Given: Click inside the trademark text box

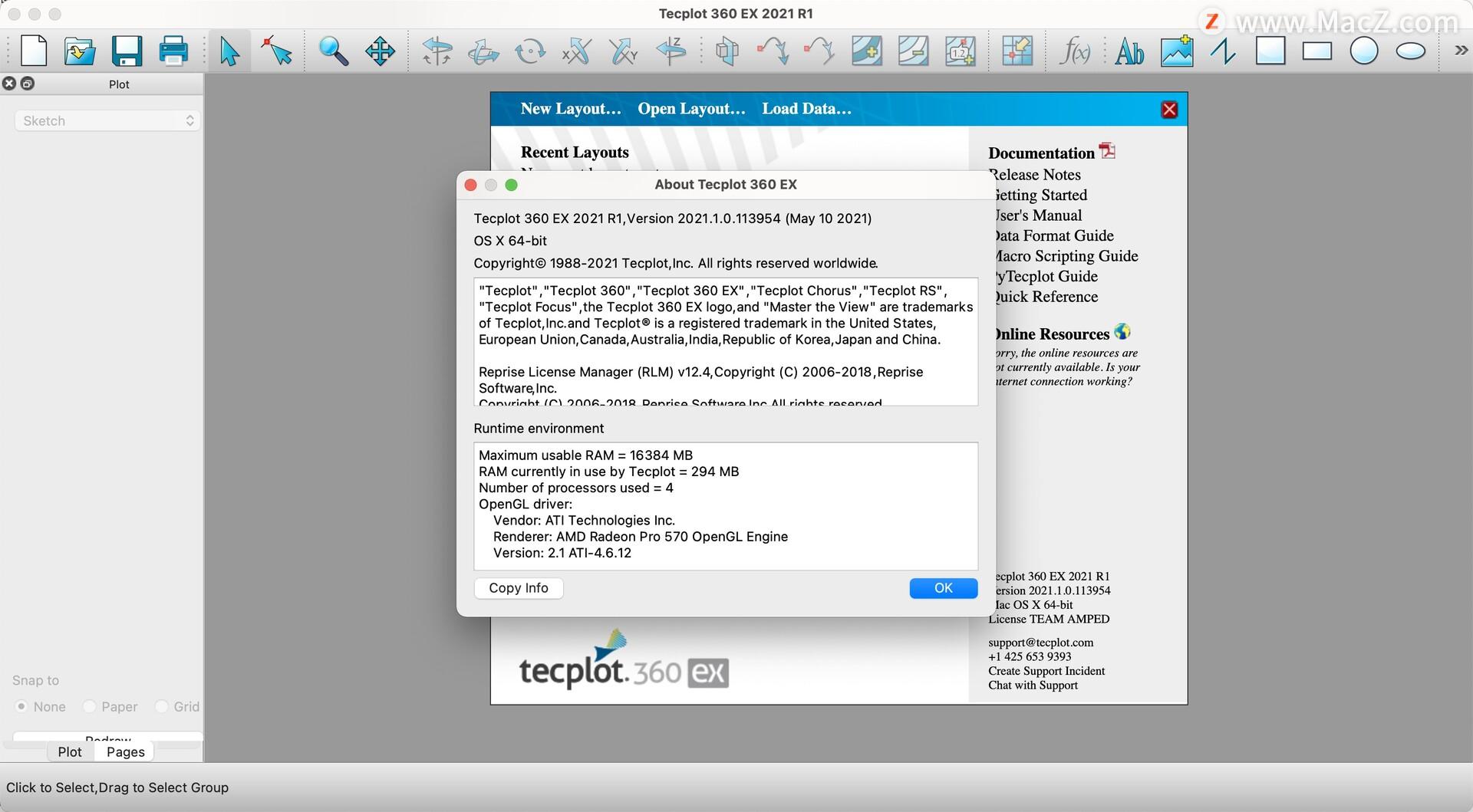Looking at the screenshot, I should point(726,341).
